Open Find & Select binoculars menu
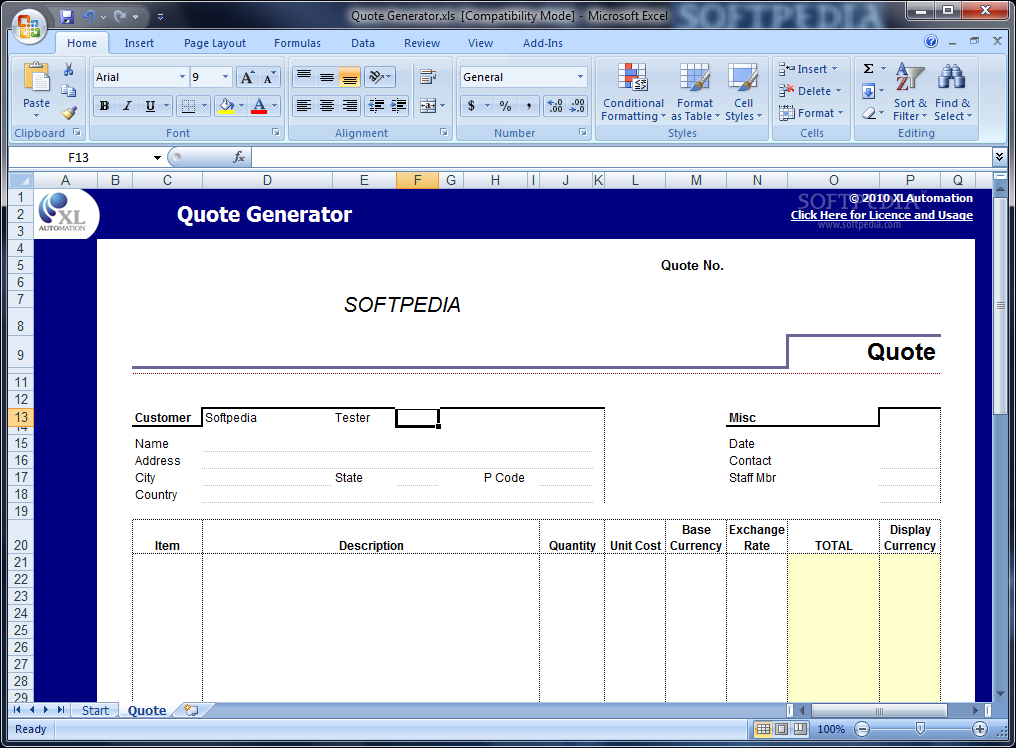 [x=952, y=92]
